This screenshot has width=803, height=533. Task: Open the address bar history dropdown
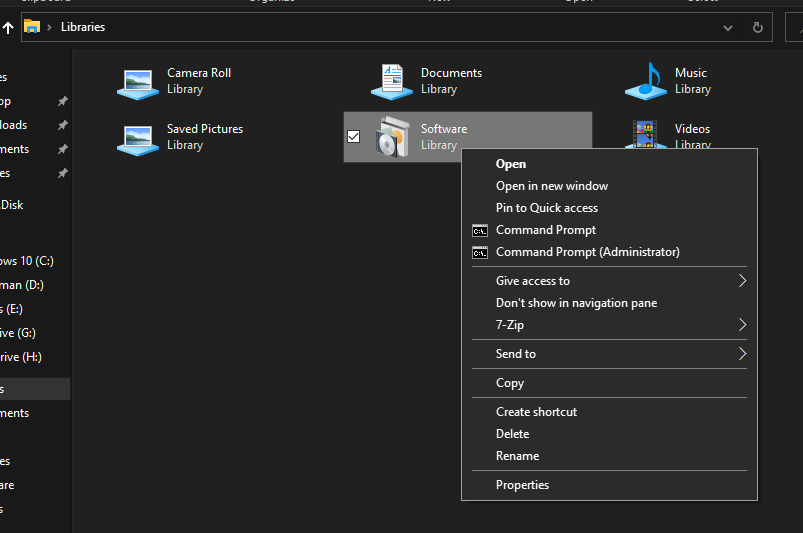tap(728, 27)
